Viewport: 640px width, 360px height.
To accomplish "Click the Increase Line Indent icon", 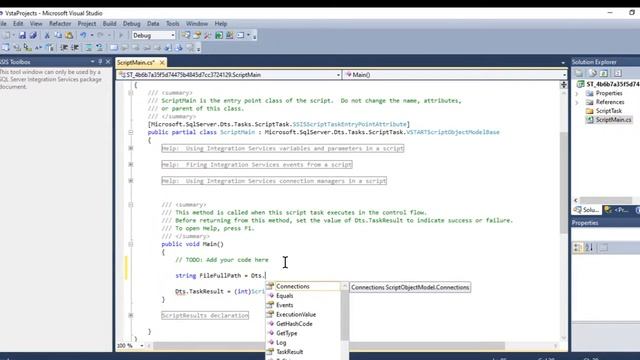I will pyautogui.click(x=75, y=48).
